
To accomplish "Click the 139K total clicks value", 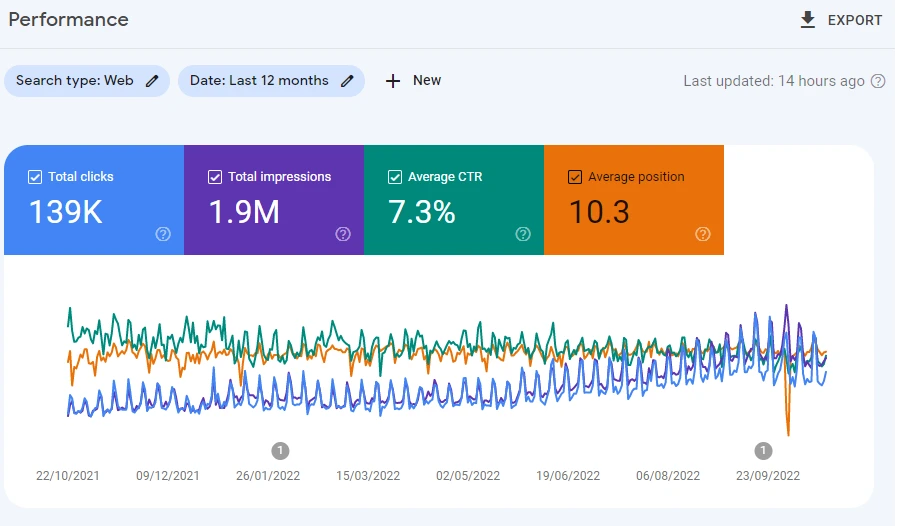I will pos(65,212).
